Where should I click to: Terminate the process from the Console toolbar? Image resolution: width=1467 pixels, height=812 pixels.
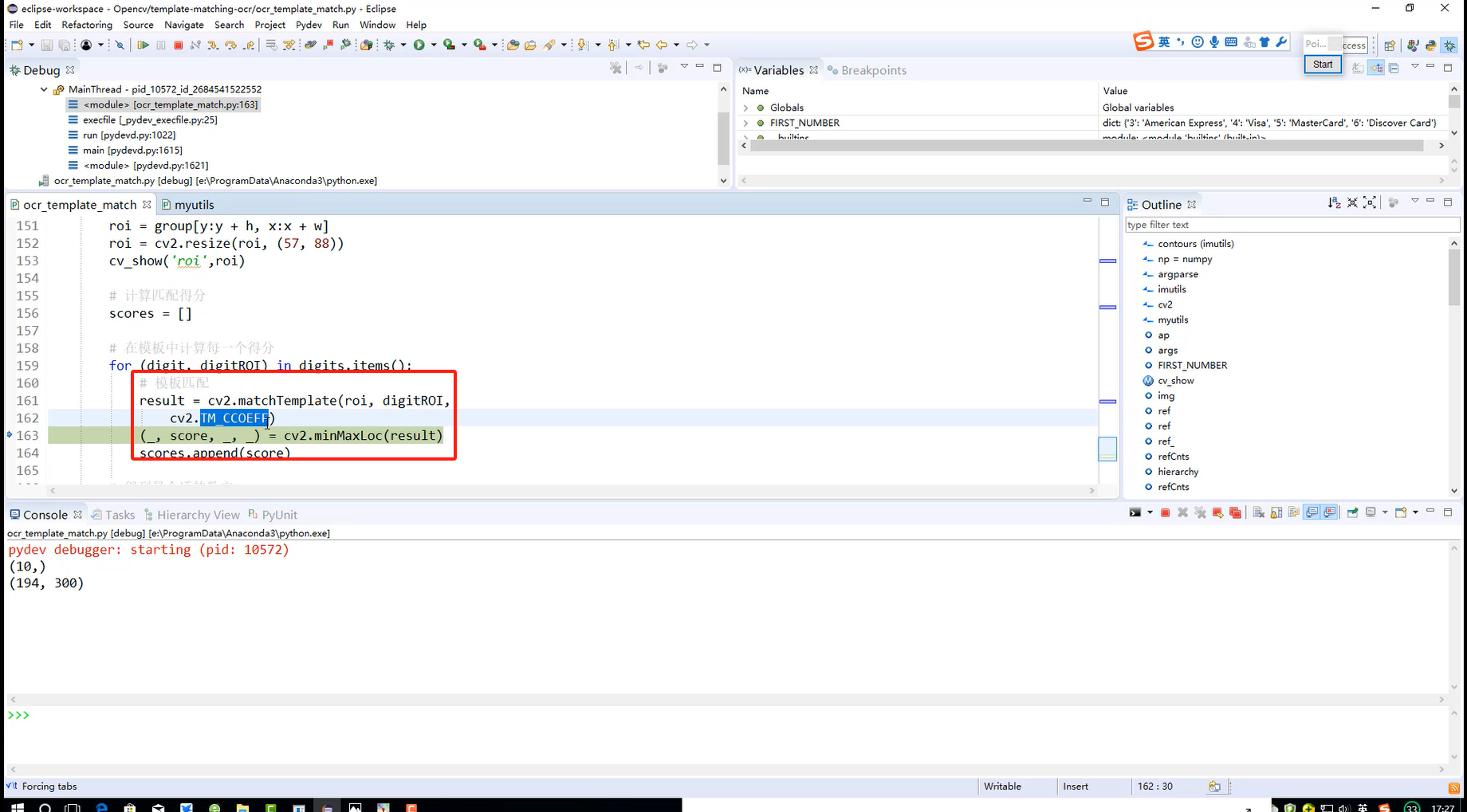coord(1165,512)
